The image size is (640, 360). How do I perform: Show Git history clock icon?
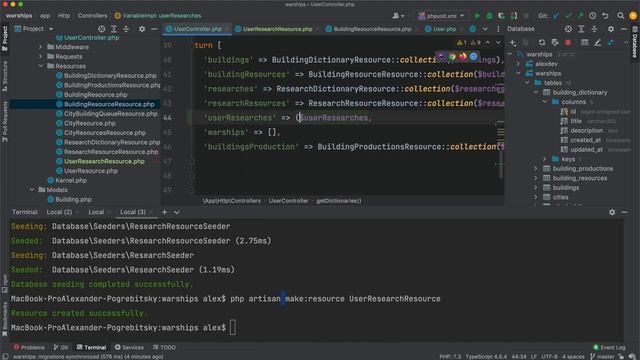point(592,16)
